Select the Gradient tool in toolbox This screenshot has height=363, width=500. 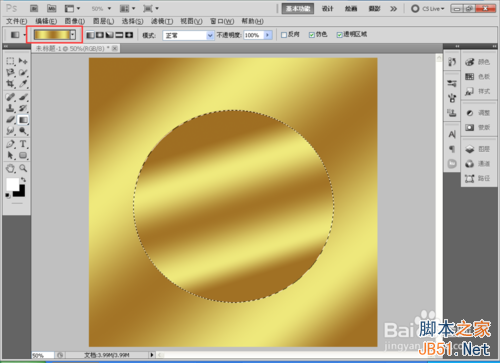click(23, 120)
